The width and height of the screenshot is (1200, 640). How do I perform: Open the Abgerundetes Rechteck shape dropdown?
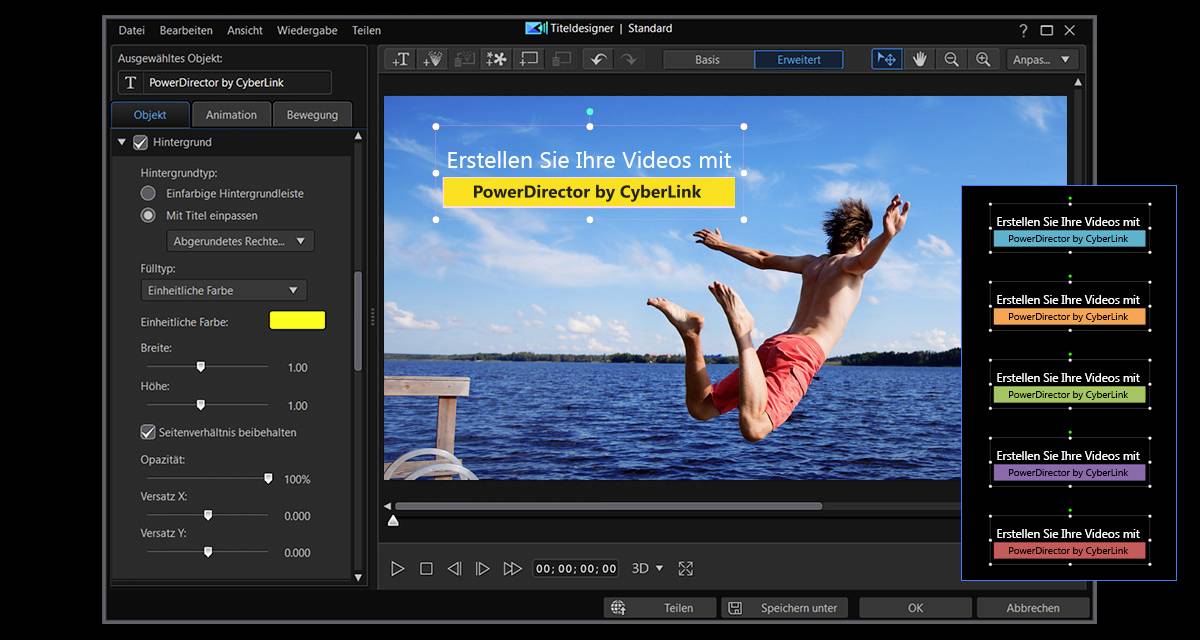coord(239,240)
